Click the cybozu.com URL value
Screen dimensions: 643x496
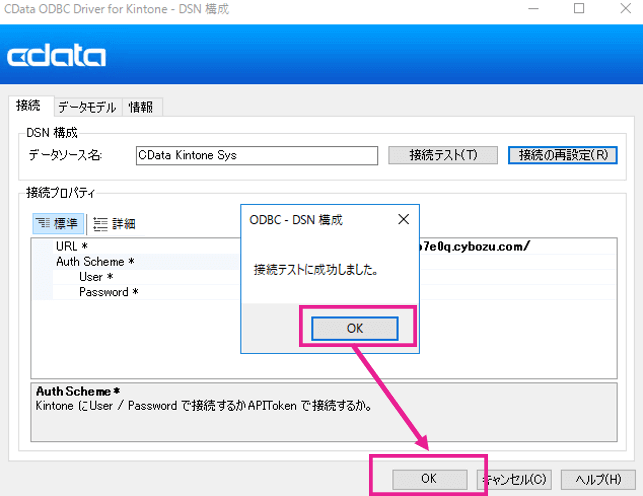pos(474,246)
